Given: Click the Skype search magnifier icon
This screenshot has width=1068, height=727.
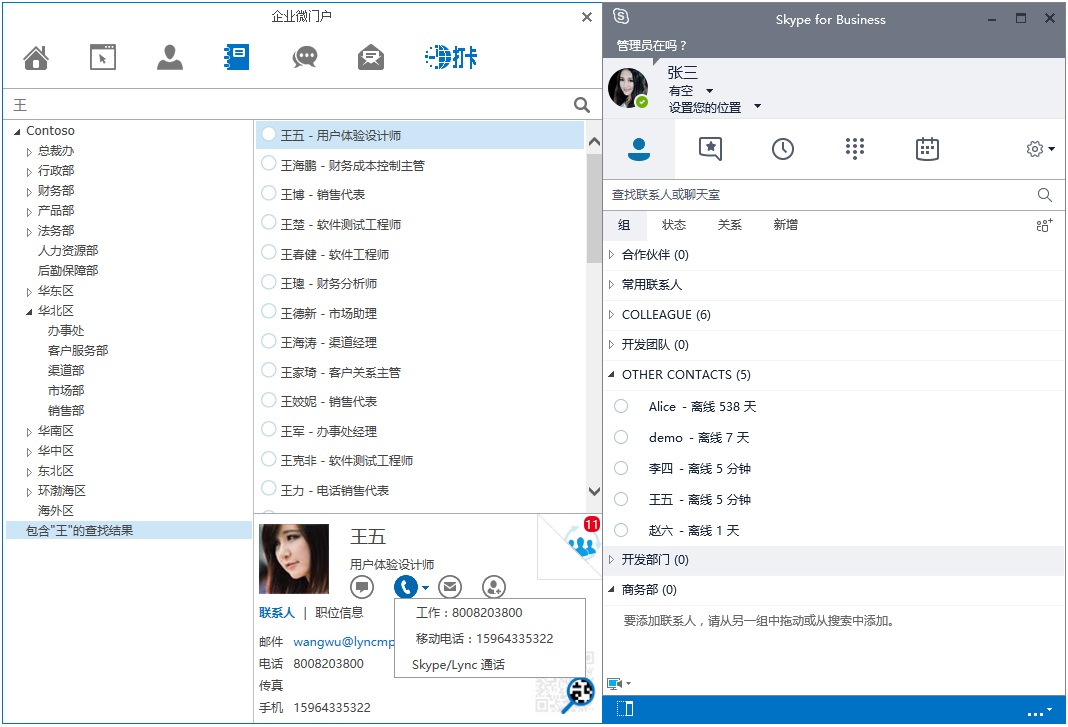Looking at the screenshot, I should (1045, 195).
